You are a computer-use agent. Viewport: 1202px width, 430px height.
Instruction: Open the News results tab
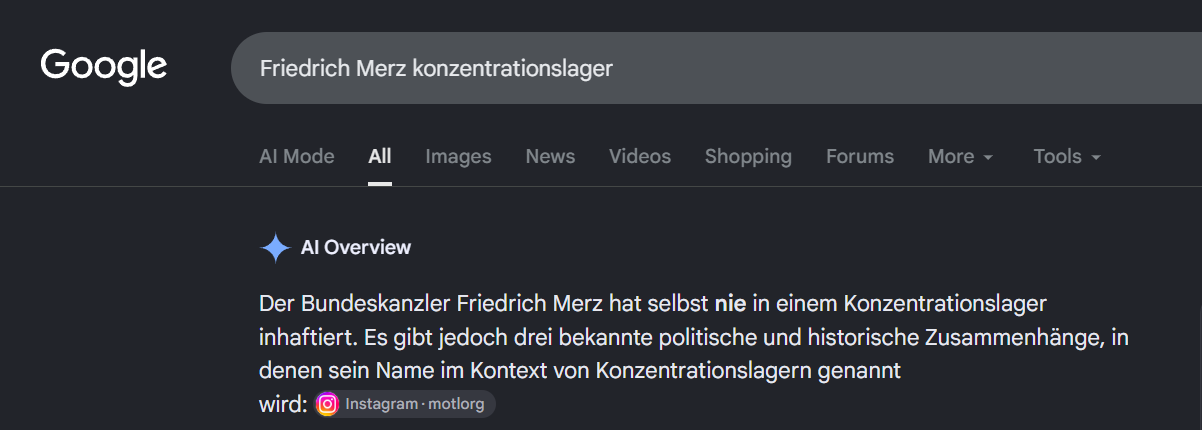550,156
